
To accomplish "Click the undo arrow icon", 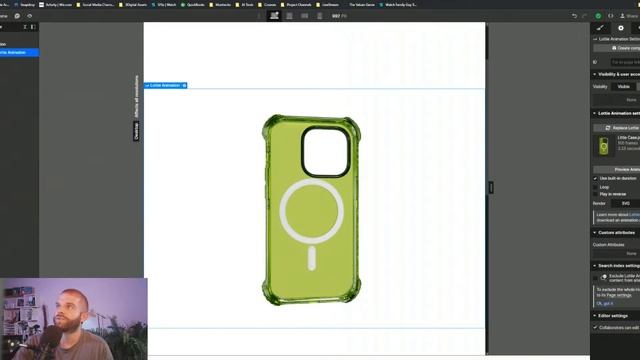I will pyautogui.click(x=575, y=16).
